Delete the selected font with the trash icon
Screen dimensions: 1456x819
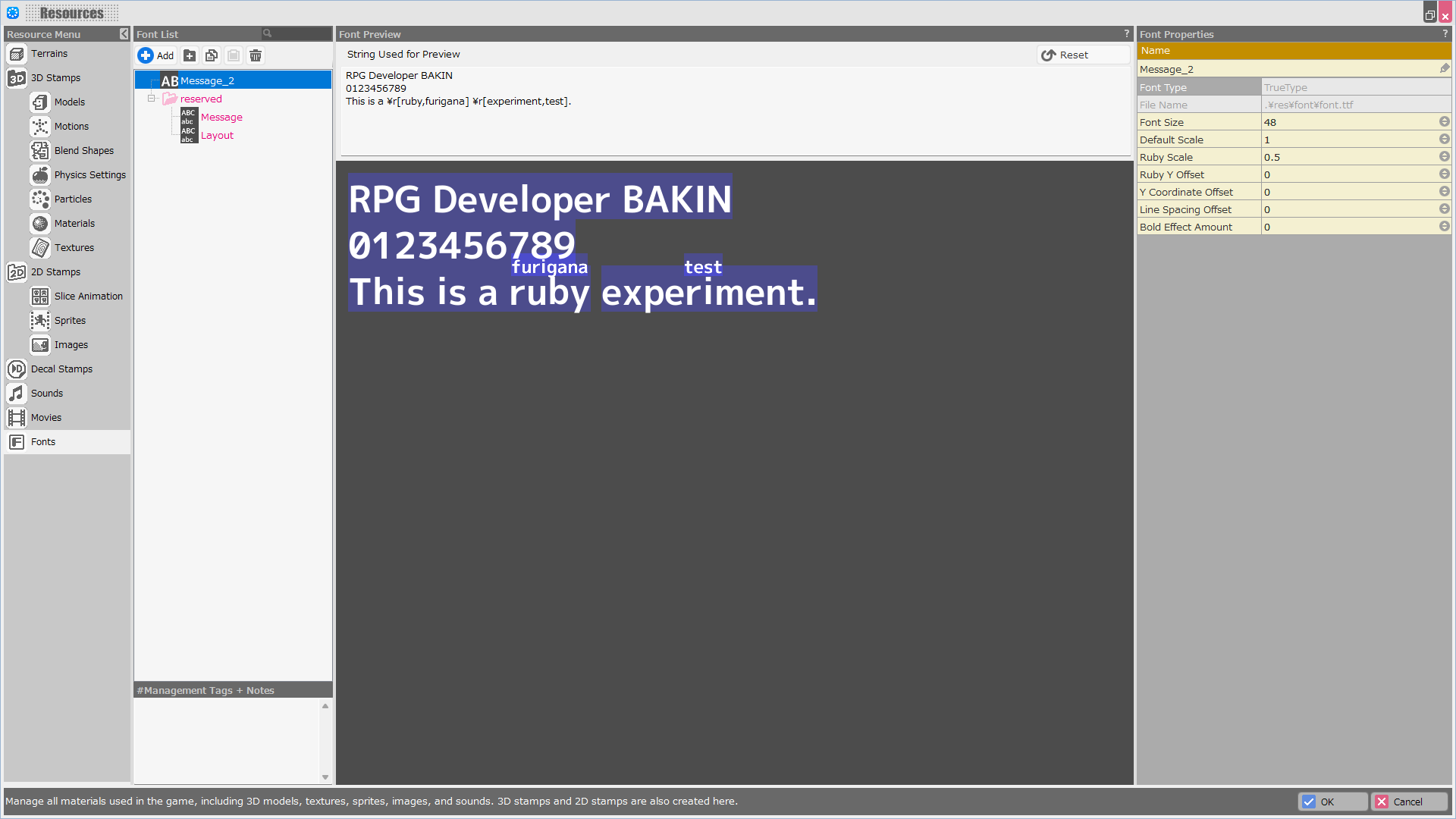256,55
